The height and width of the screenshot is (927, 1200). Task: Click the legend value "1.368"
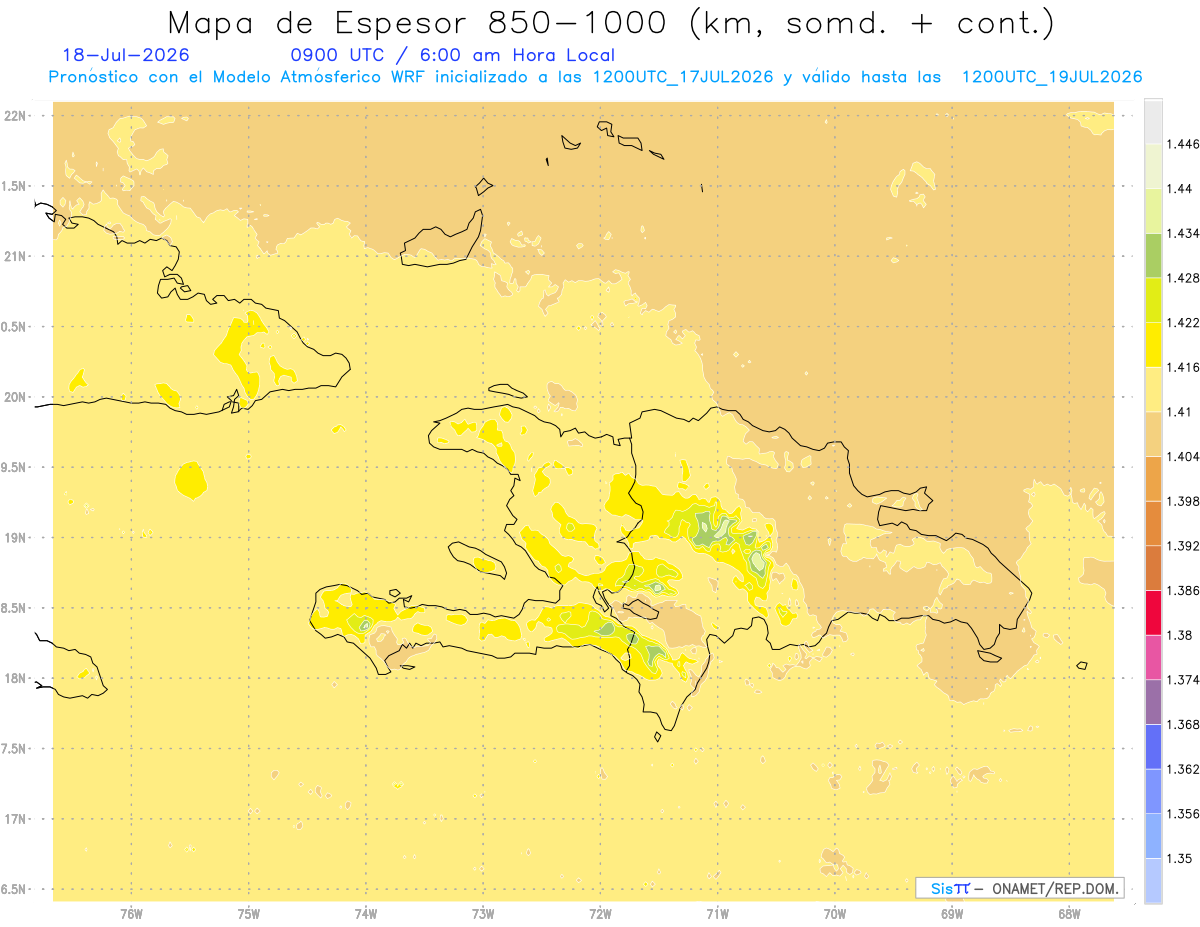tap(1185, 724)
